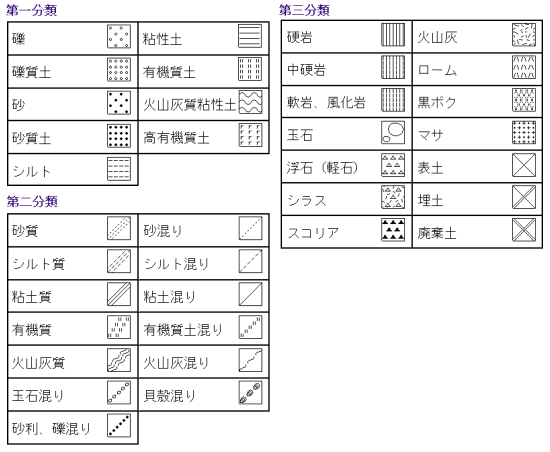550x452 pixels.
Task: Click the 火山灰質 wavy diagonal pattern icon
Action: 119,360
